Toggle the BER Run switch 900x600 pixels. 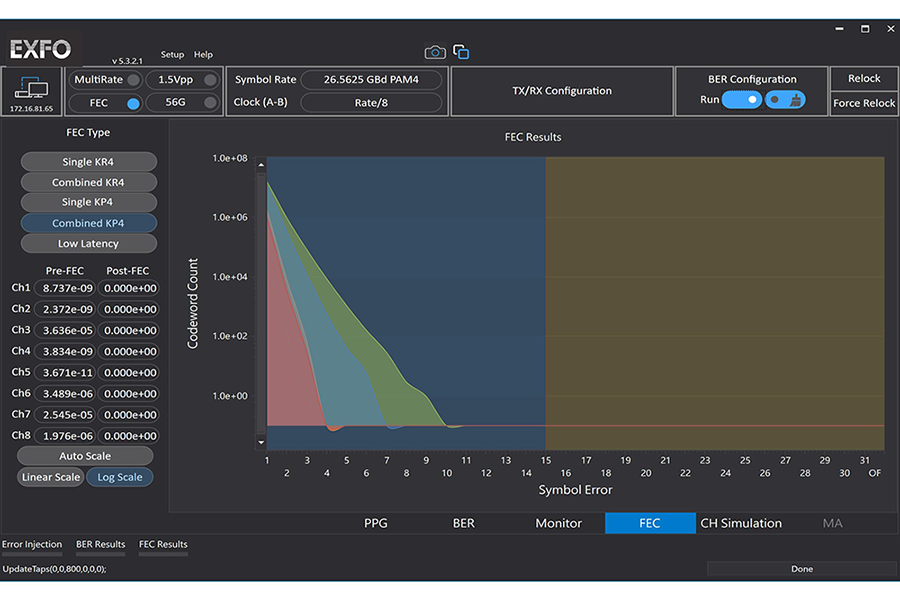[741, 100]
